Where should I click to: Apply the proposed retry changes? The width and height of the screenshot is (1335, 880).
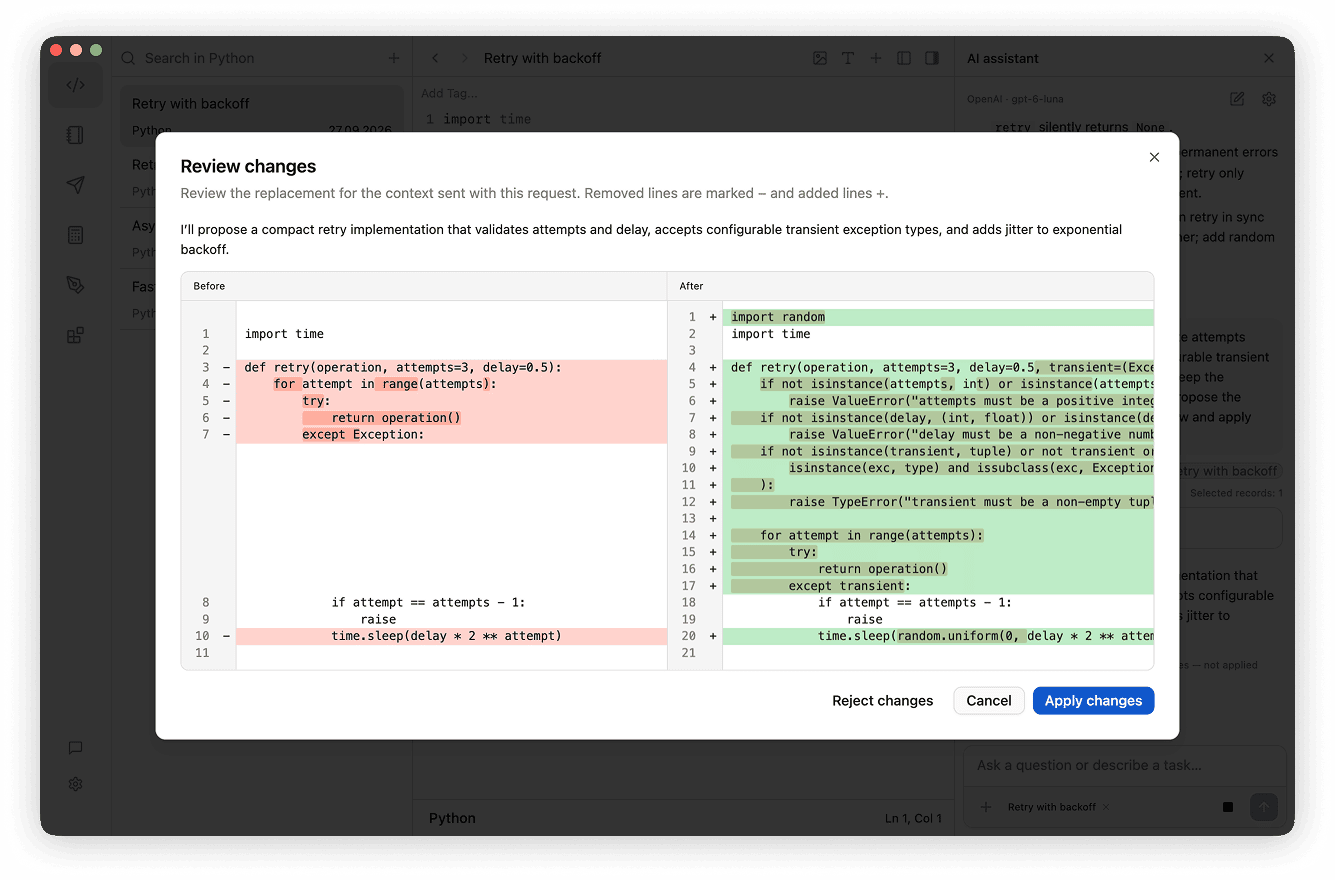(1093, 701)
